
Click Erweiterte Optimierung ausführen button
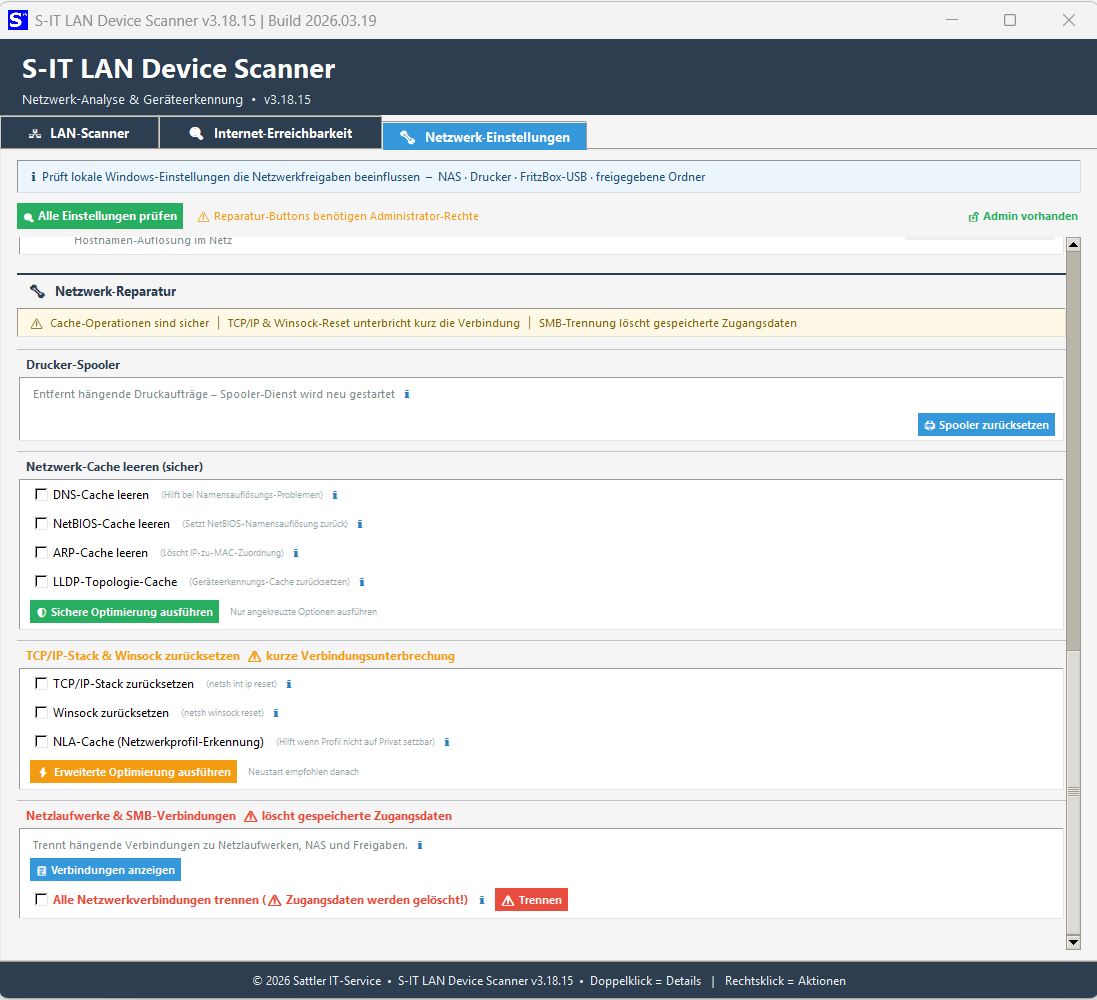133,772
